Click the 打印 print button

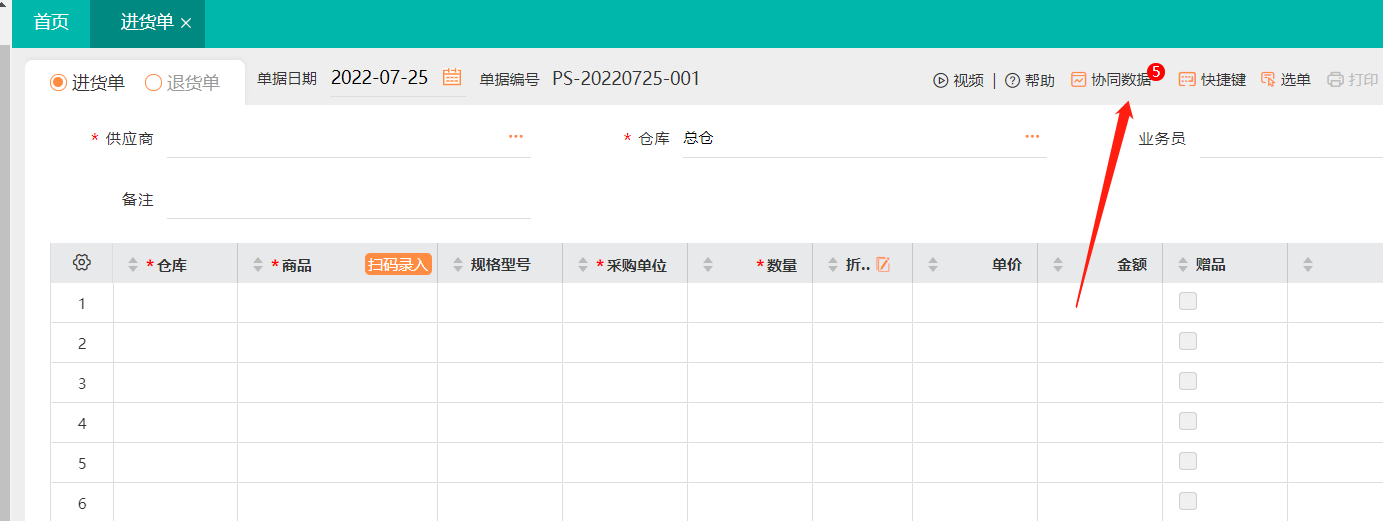coord(1352,80)
